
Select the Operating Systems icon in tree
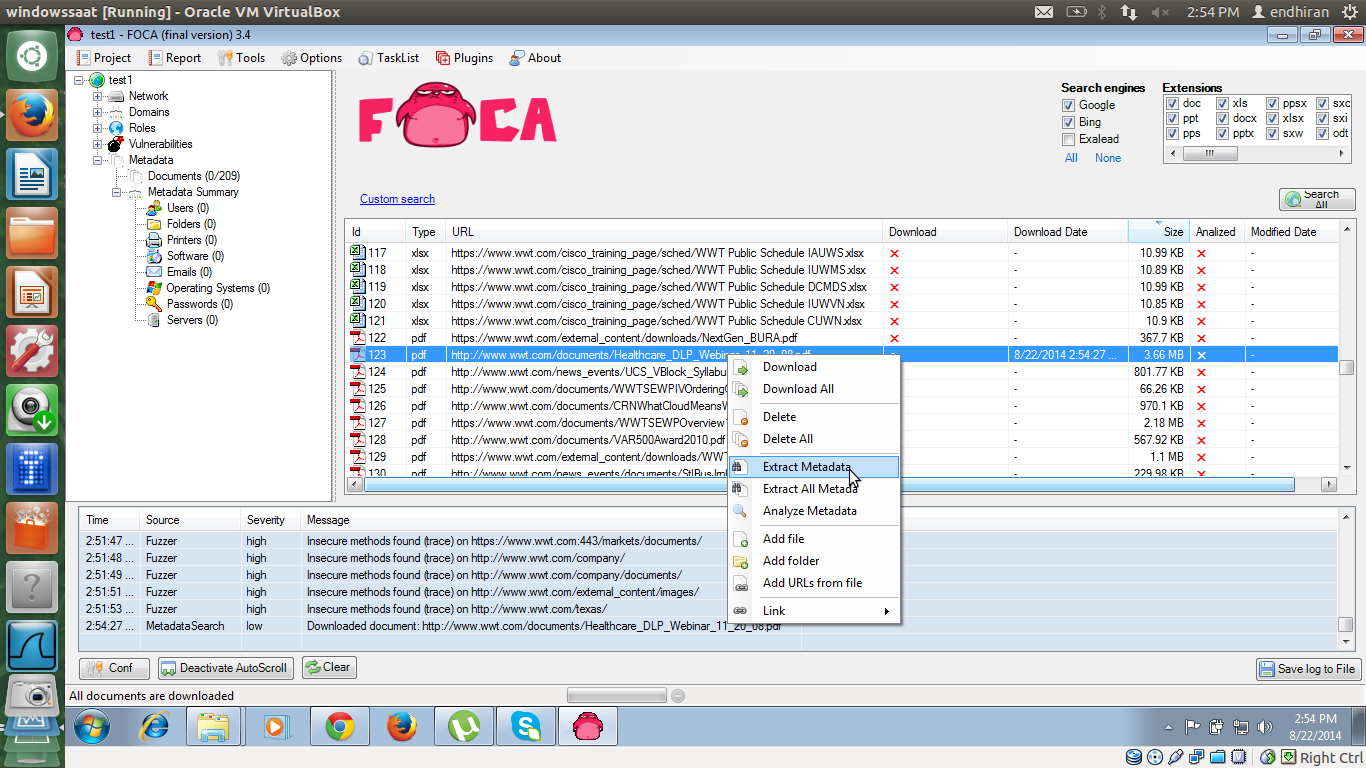tap(154, 288)
